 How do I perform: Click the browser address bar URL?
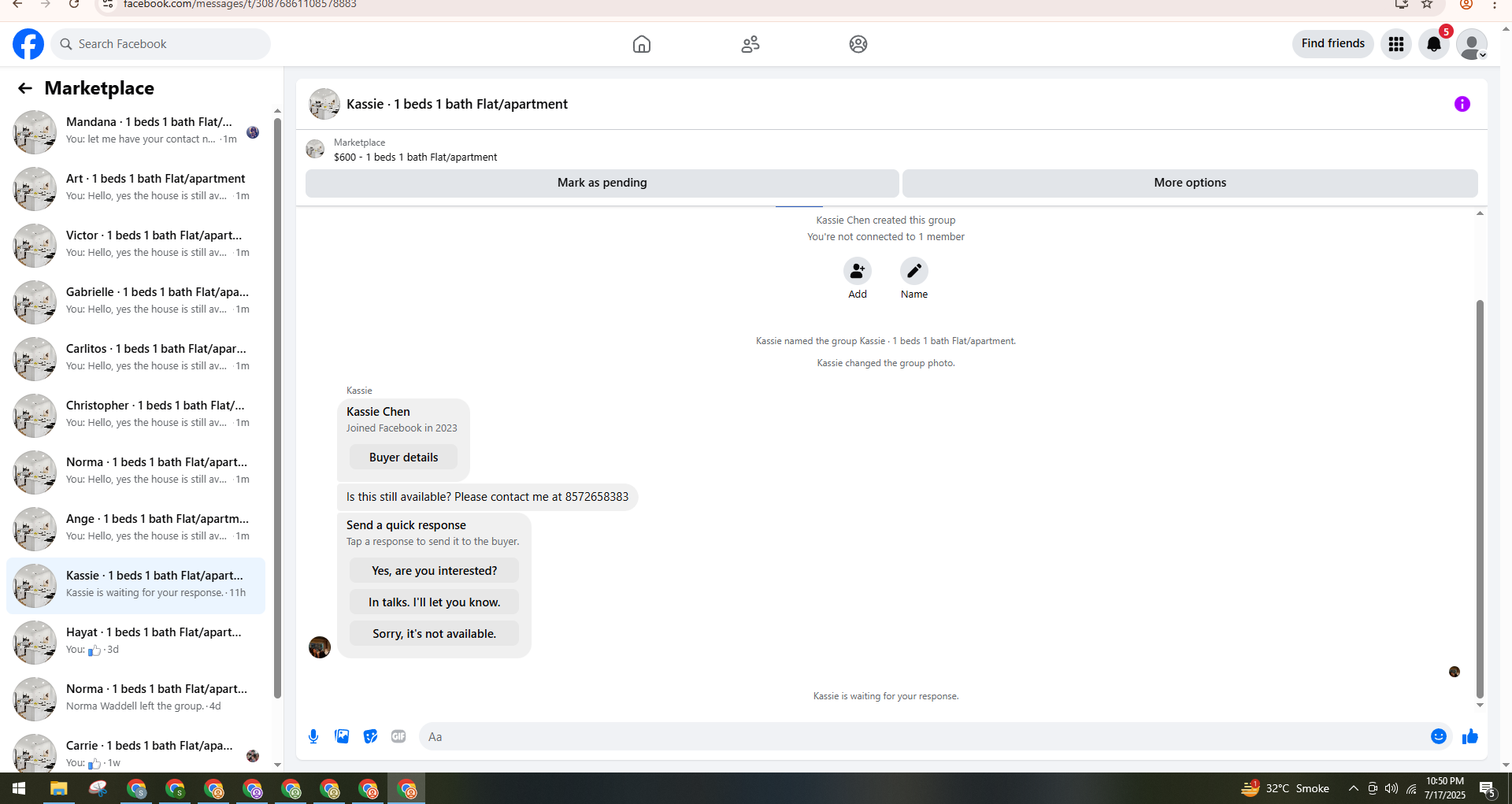click(x=240, y=4)
